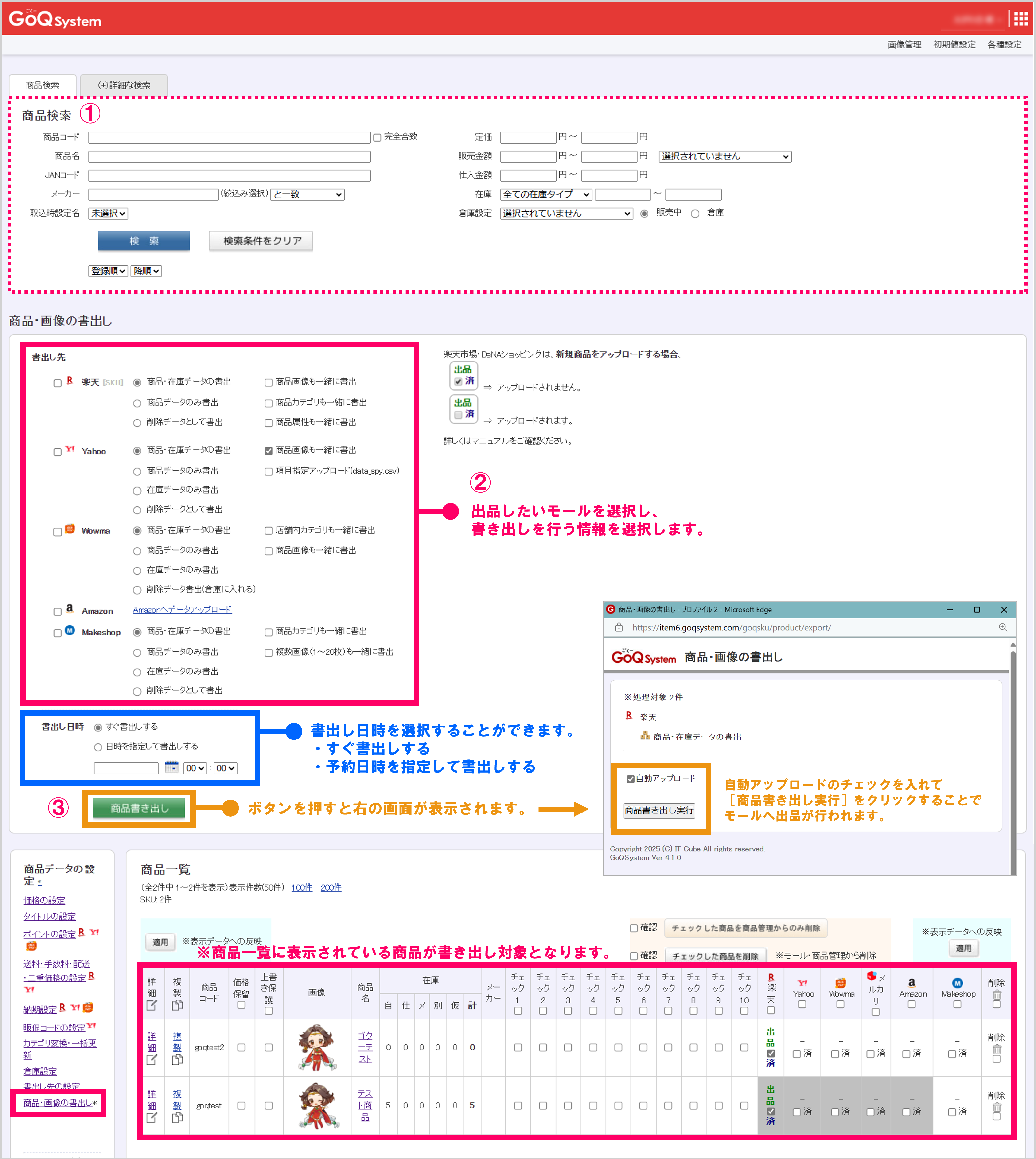Click Yahoo Y! icon in export destinations
The image size is (1036, 1159).
pos(70,449)
